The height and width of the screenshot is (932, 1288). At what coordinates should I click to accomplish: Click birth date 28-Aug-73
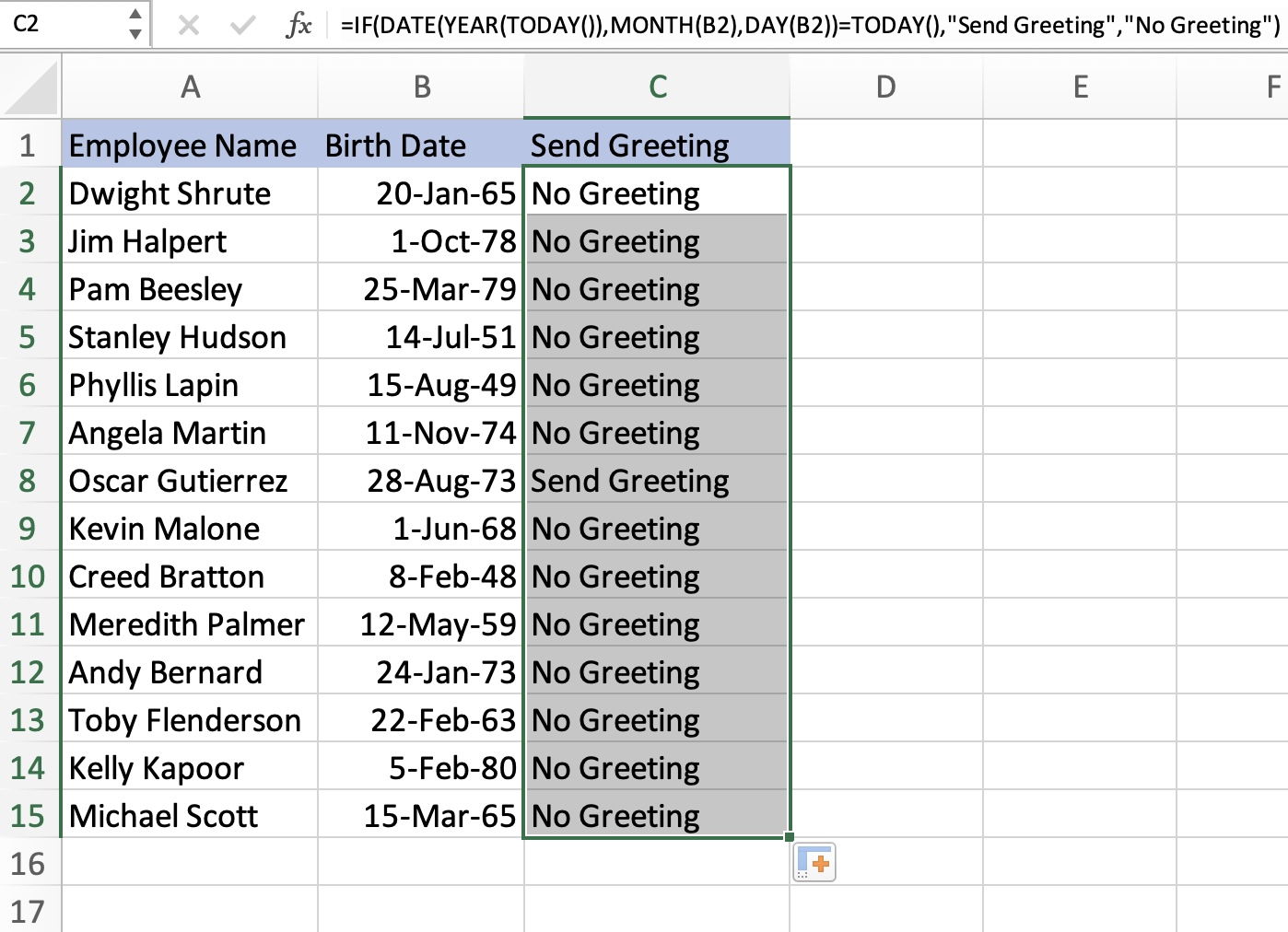[421, 480]
